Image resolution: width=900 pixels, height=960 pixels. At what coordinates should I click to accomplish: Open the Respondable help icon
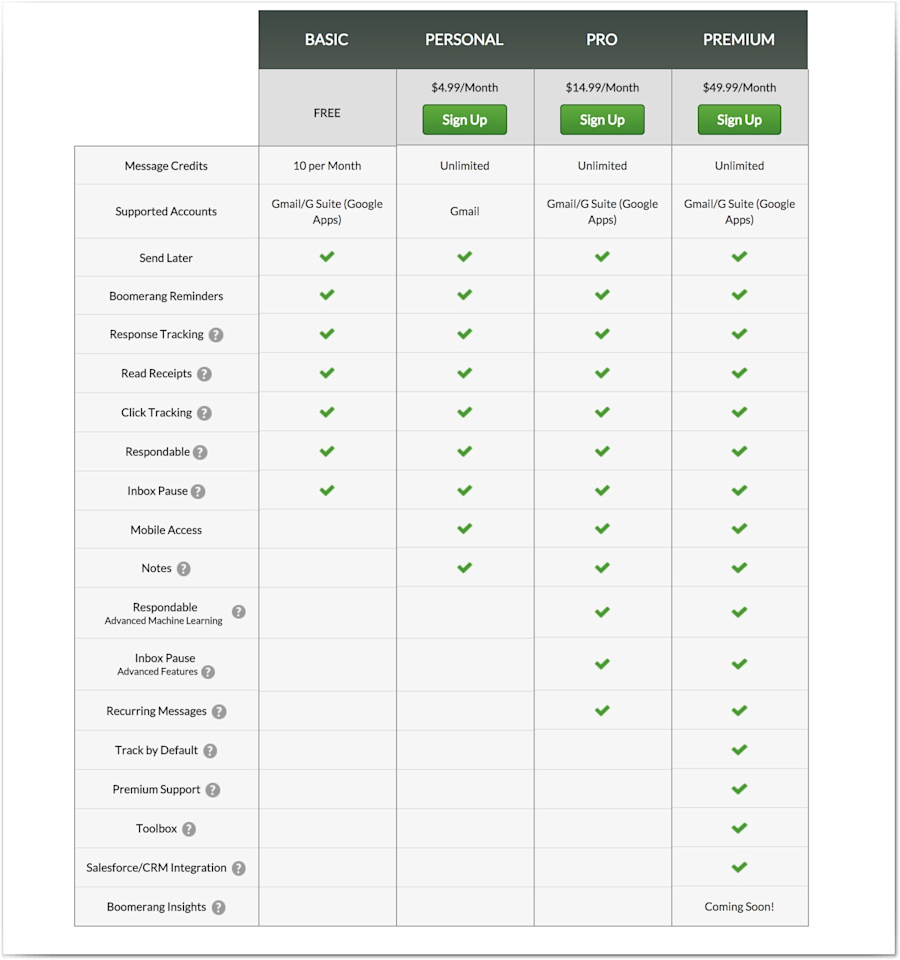point(200,451)
